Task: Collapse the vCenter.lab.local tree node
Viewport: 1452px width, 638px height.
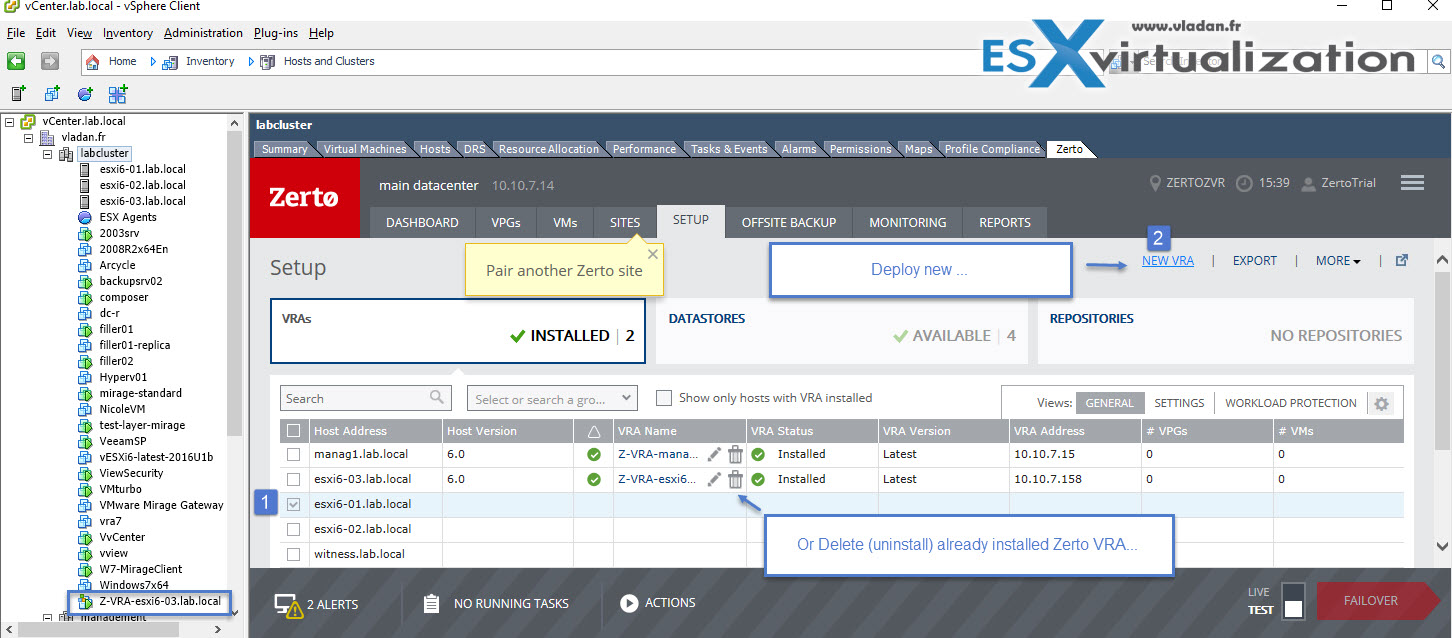Action: [x=10, y=121]
